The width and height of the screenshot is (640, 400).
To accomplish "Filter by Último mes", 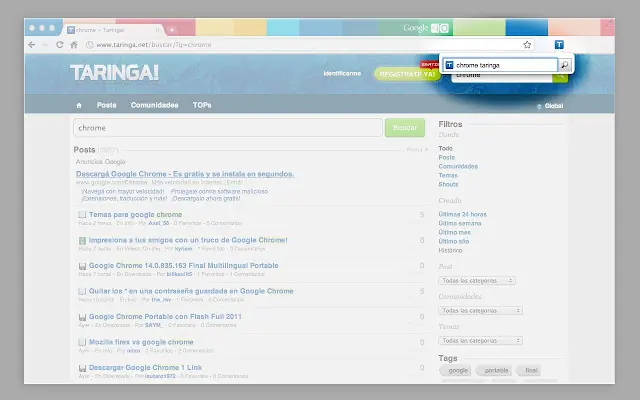I will click(x=454, y=232).
